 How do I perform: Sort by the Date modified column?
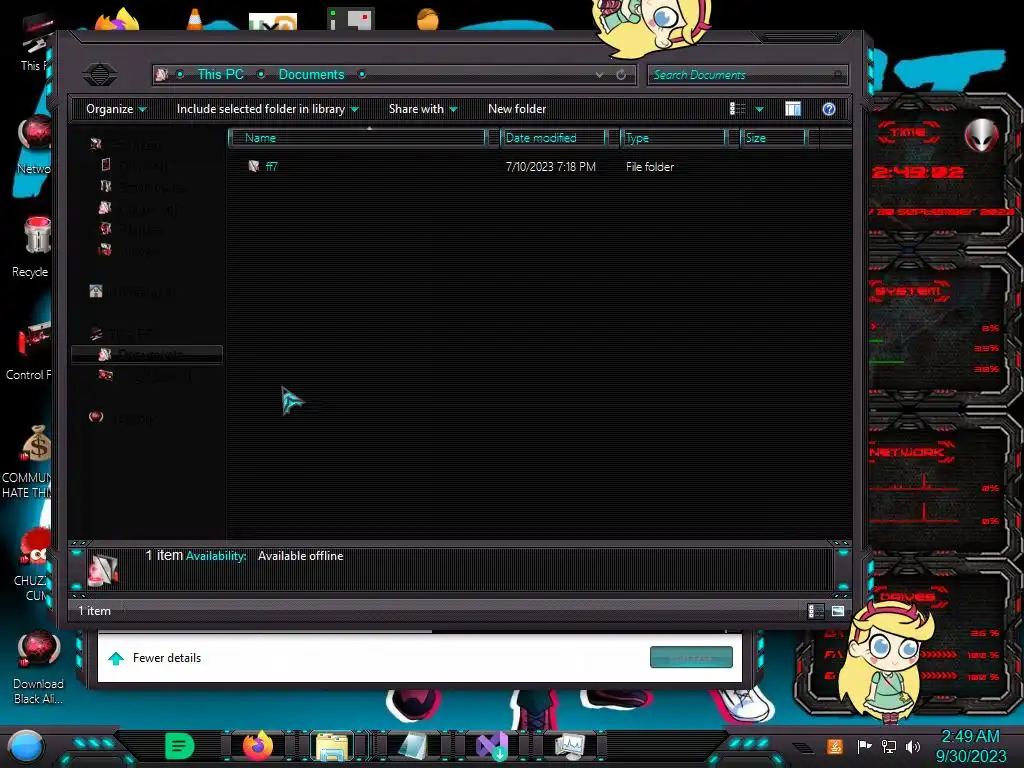[552, 138]
